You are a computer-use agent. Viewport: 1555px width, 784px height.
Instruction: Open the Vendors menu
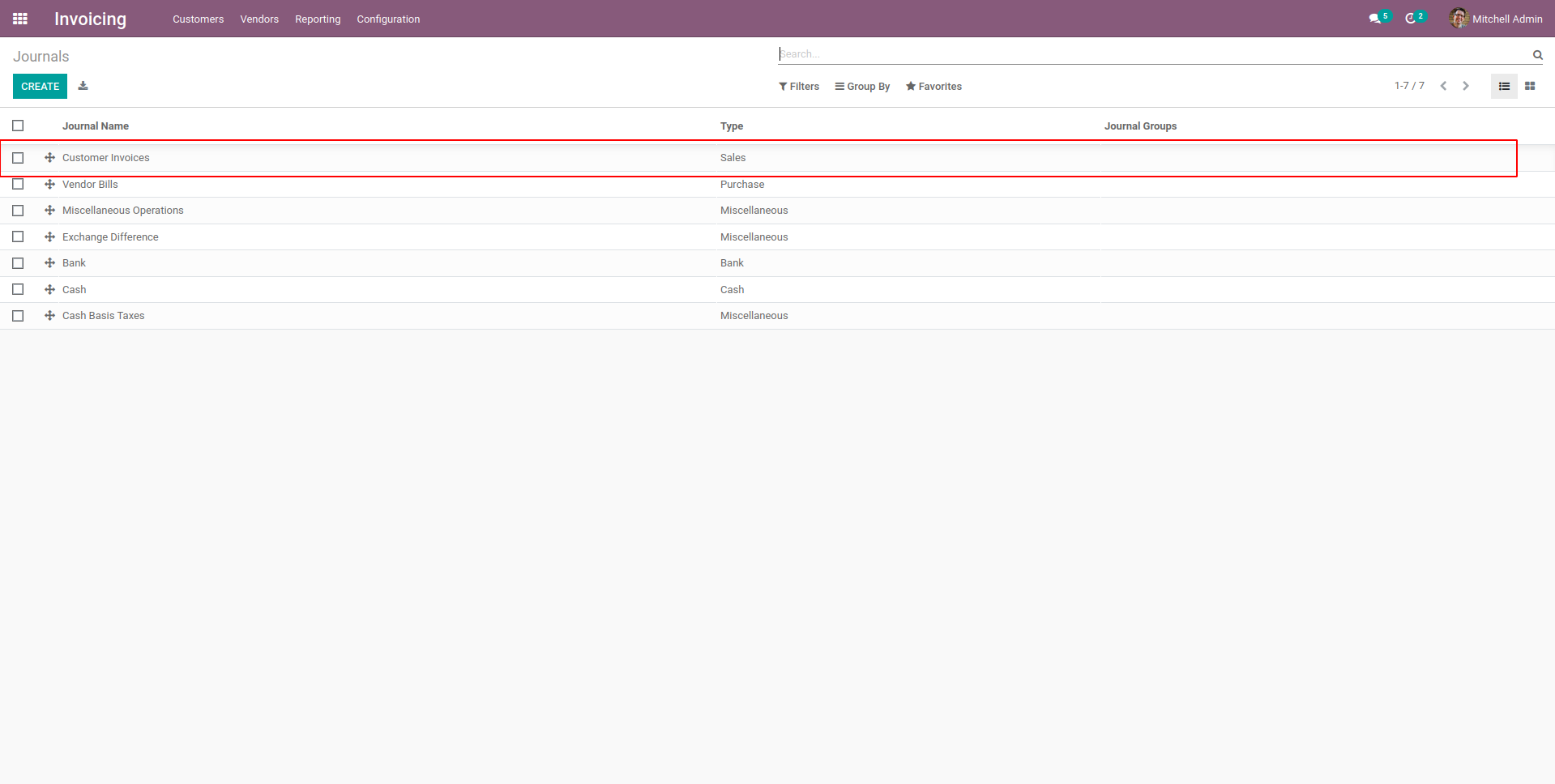259,19
